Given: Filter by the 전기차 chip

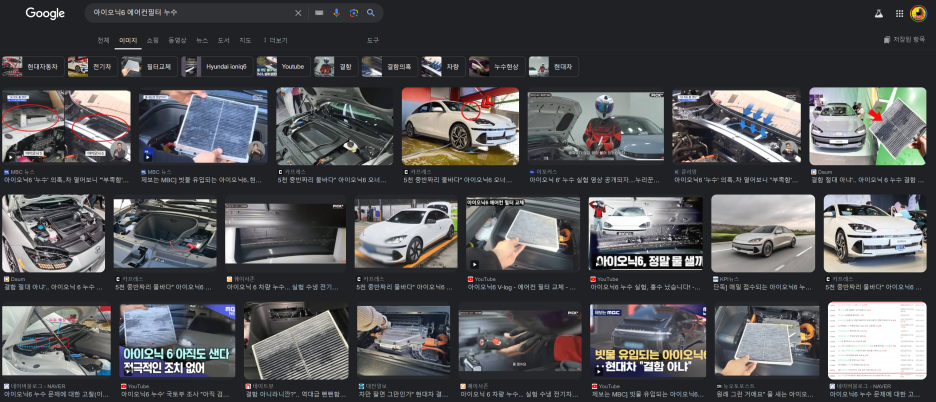Looking at the screenshot, I should 93,66.
